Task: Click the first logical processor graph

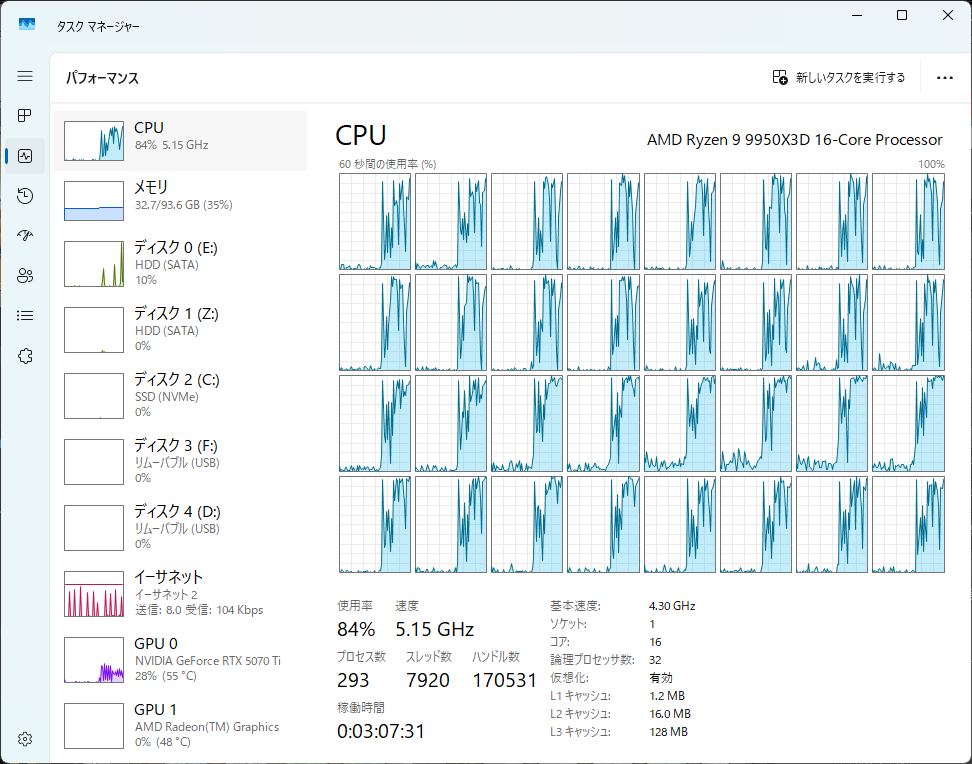Action: [x=374, y=221]
